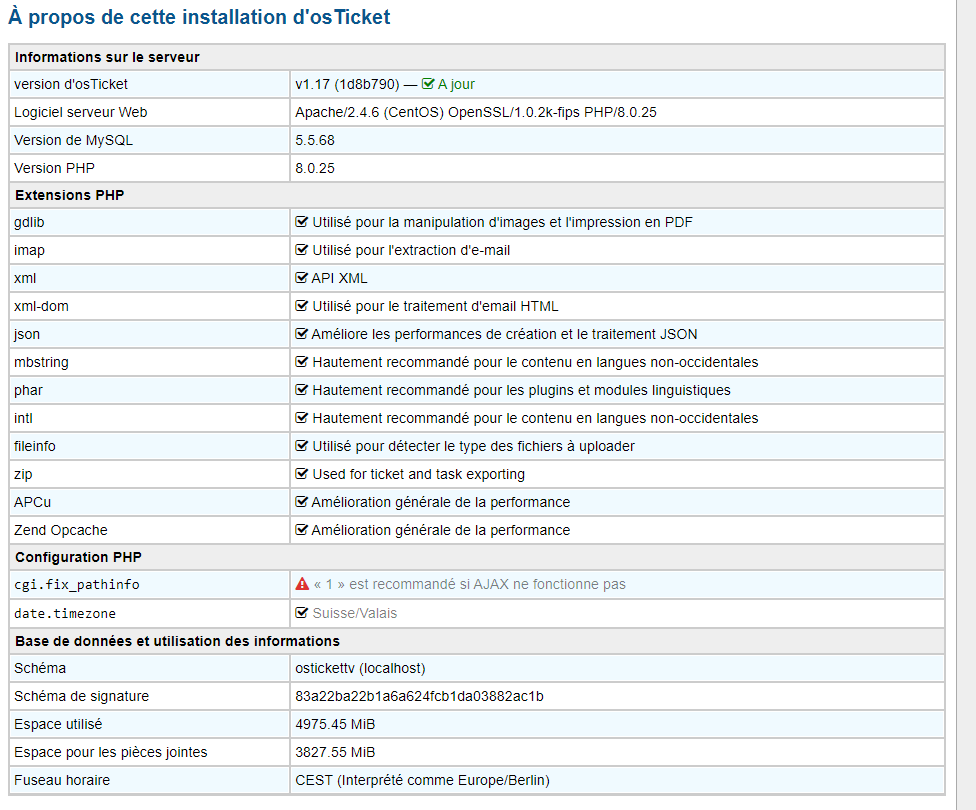Select 'Base de données et utilisation' header
Image resolution: width=976 pixels, height=810 pixels.
177,641
